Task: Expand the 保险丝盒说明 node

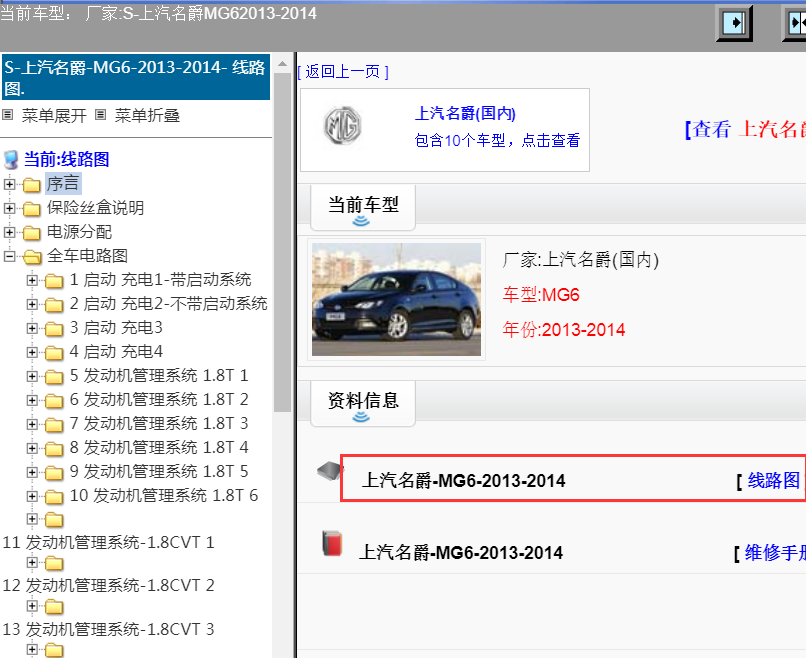Action: 9,208
